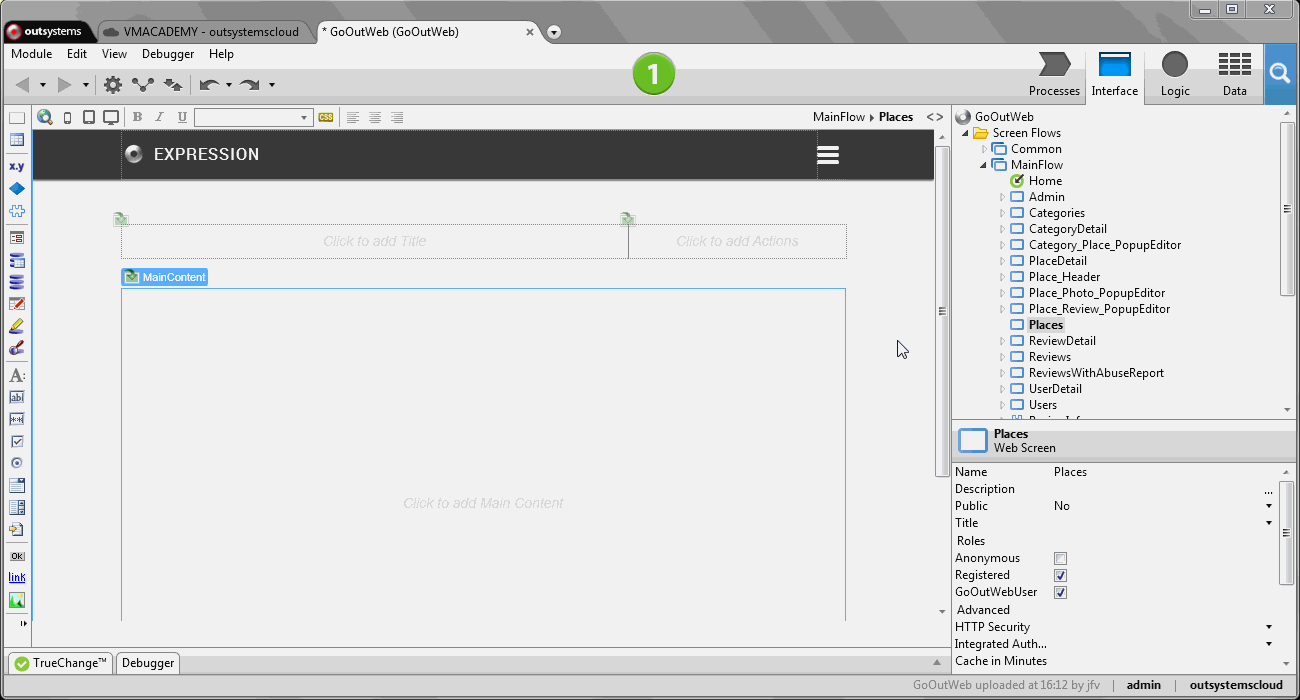Open the CSS style sheet editor
This screenshot has height=700, width=1300.
326,117
